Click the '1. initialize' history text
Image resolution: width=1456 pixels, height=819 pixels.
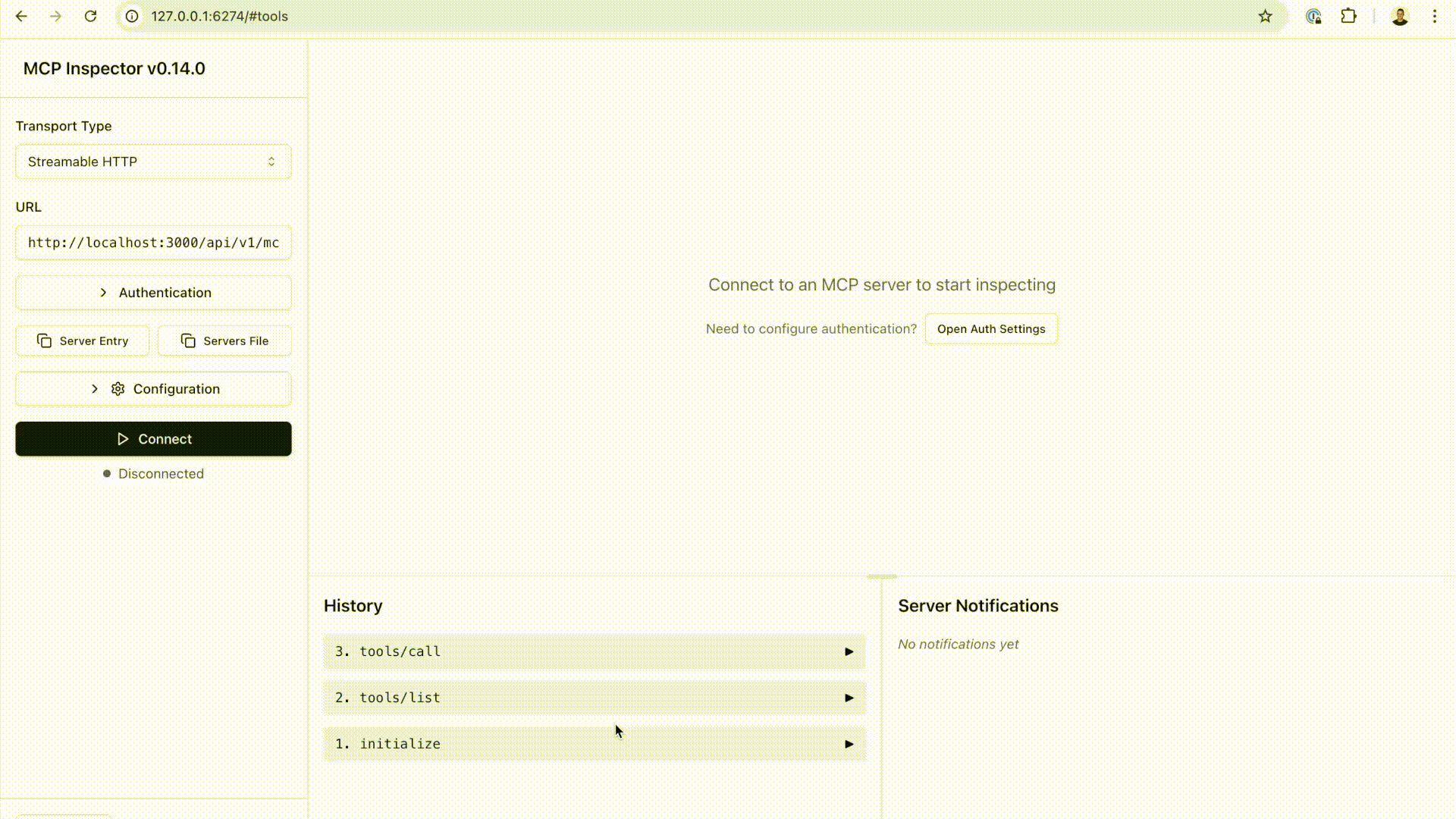coord(388,744)
